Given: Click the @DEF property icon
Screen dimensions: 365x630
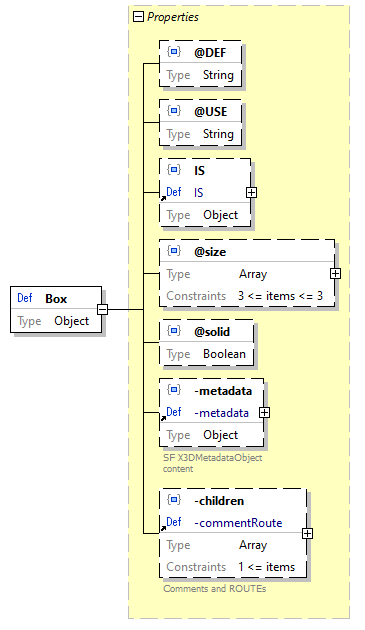Looking at the screenshot, I should pos(174,51).
